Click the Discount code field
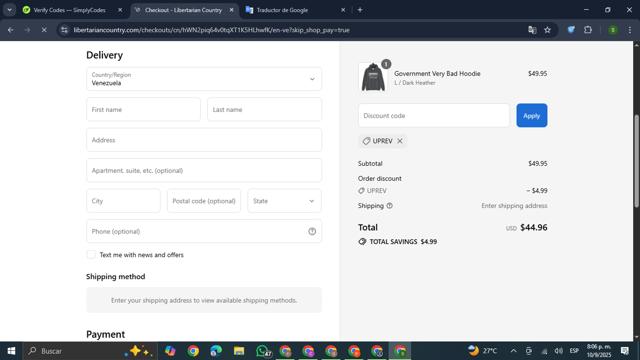This screenshot has width=640, height=360. point(433,116)
